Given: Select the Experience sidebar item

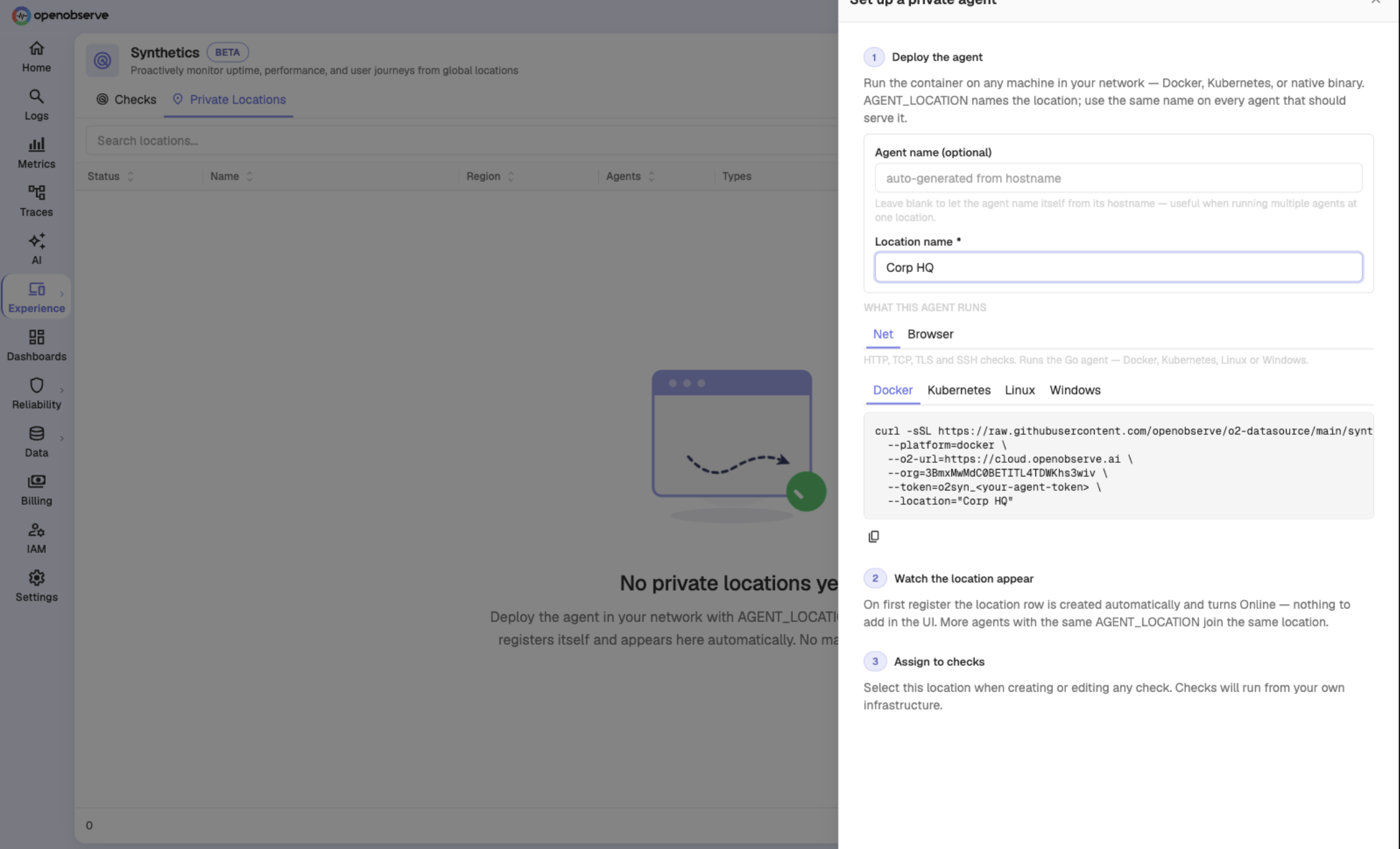Looking at the screenshot, I should click(x=37, y=297).
